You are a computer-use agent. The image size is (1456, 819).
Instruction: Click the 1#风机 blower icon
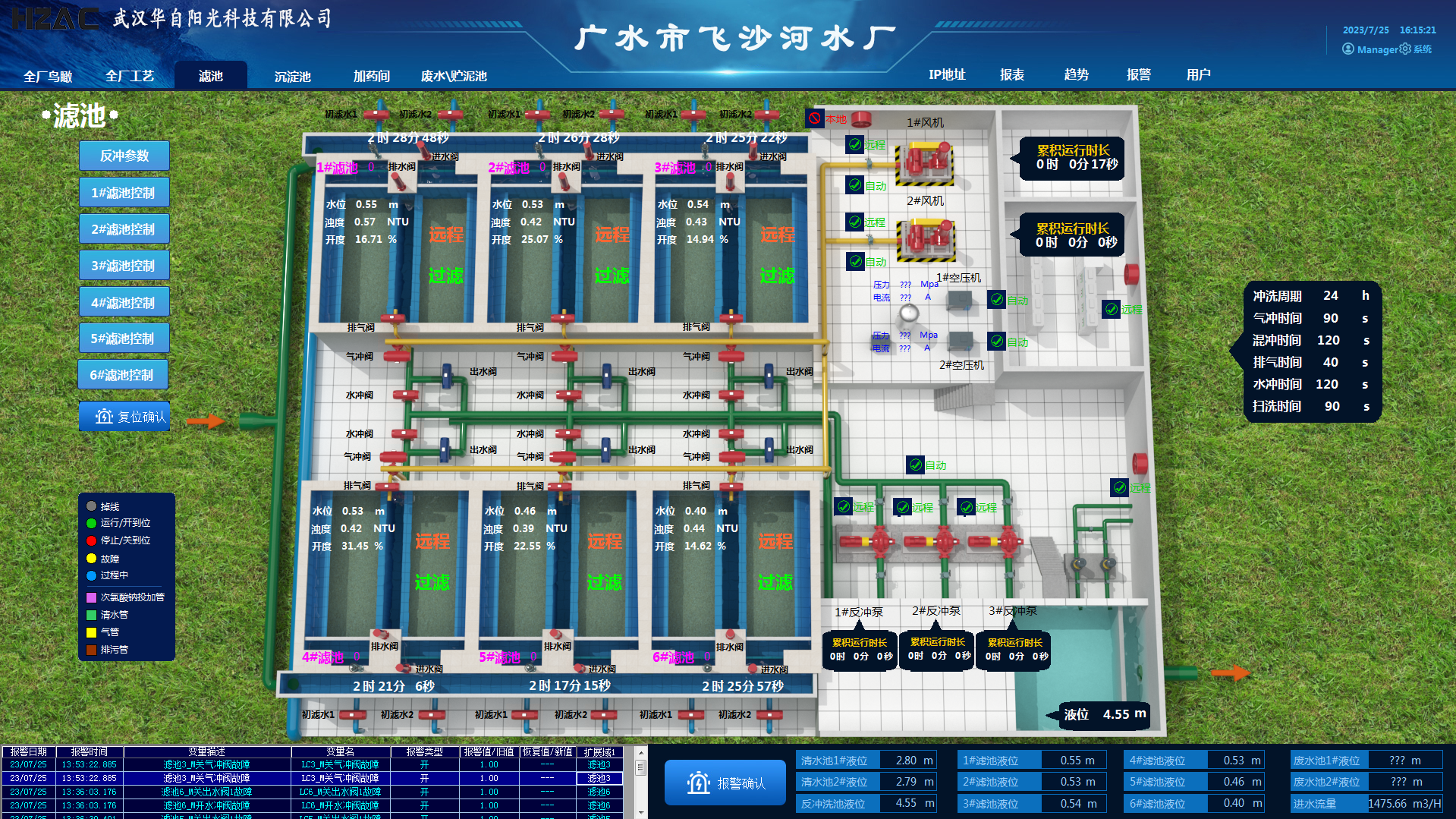coord(925,162)
